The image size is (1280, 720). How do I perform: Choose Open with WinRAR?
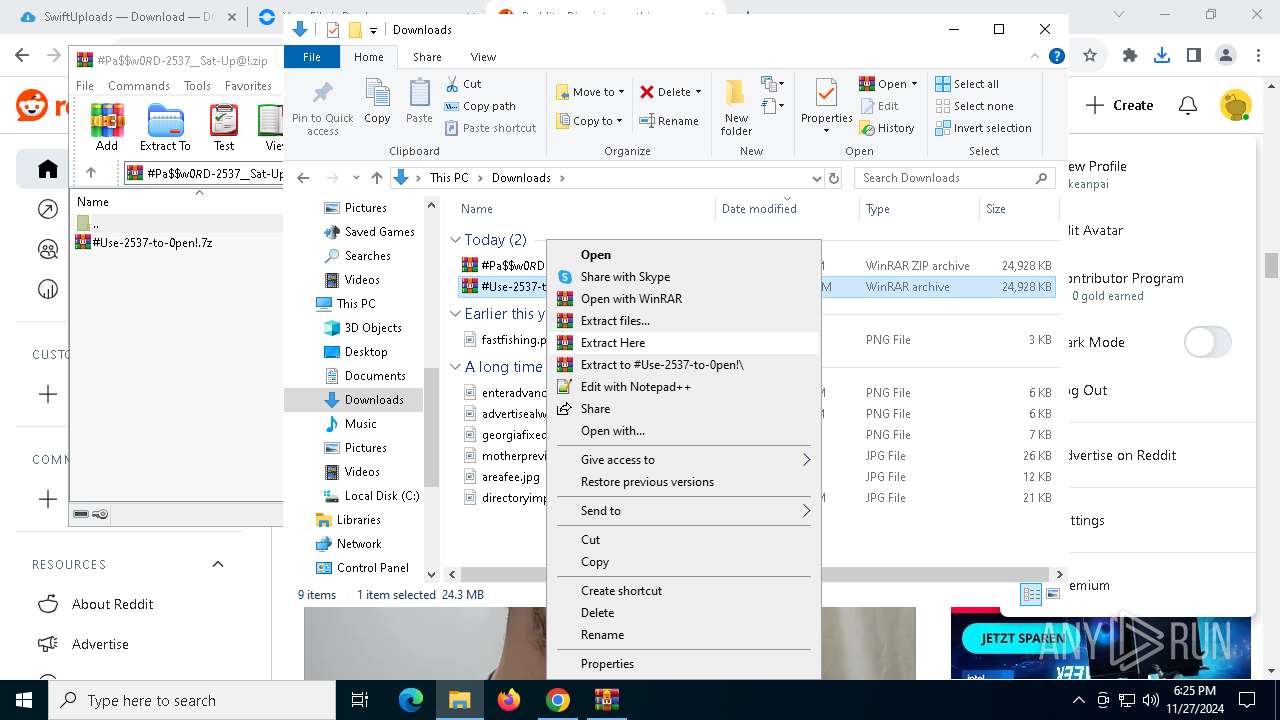pos(683,299)
